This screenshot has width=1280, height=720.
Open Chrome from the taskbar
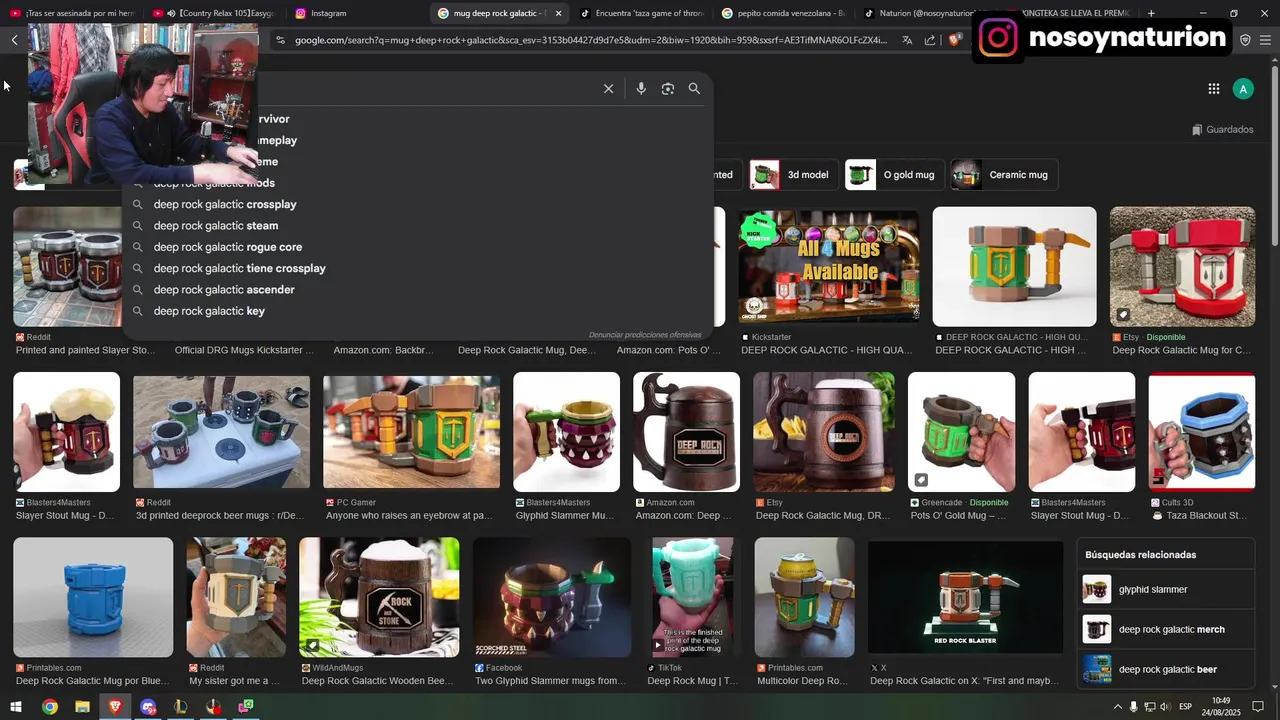[x=49, y=707]
